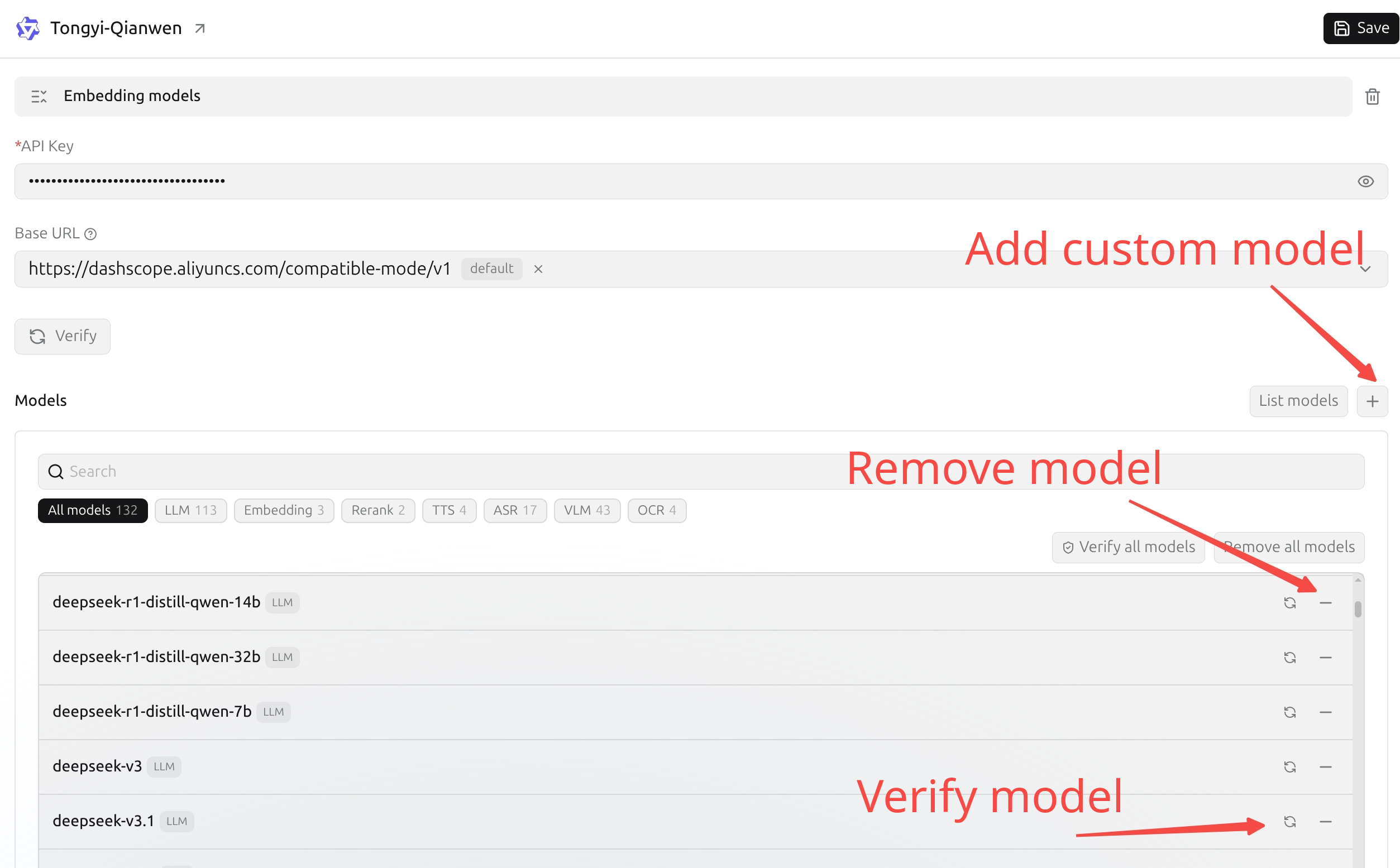Click the Verify button
Viewport: 1400px width, 868px height.
pos(63,337)
